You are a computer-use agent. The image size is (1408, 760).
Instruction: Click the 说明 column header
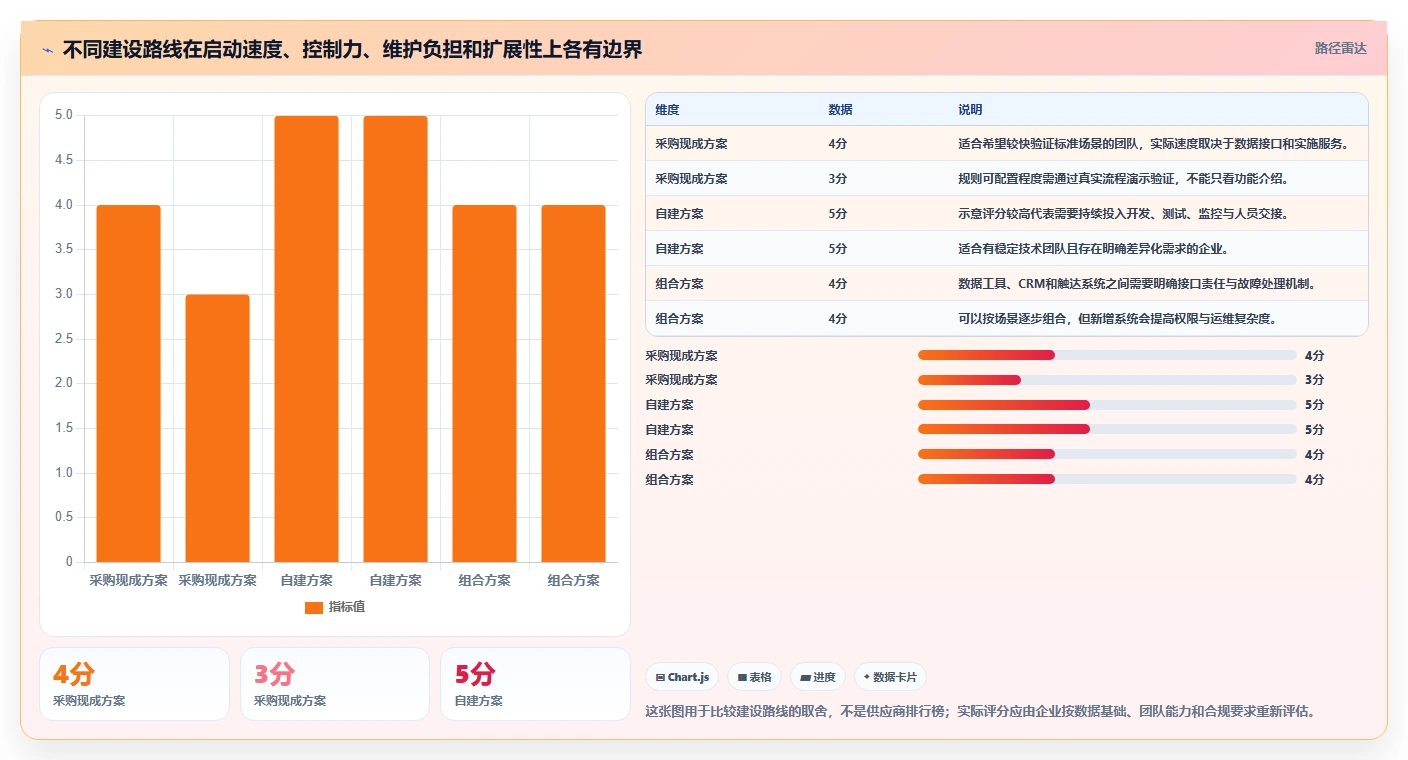click(970, 109)
